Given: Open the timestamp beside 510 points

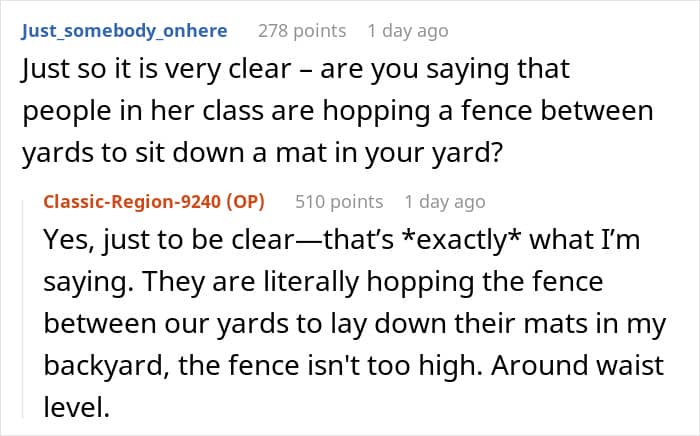Looking at the screenshot, I should coord(446,202).
